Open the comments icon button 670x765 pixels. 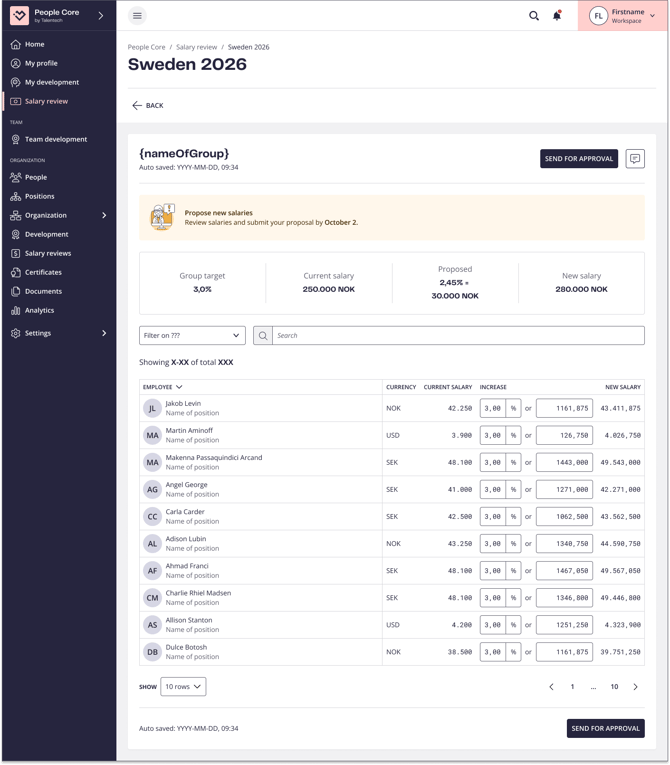[x=635, y=159]
